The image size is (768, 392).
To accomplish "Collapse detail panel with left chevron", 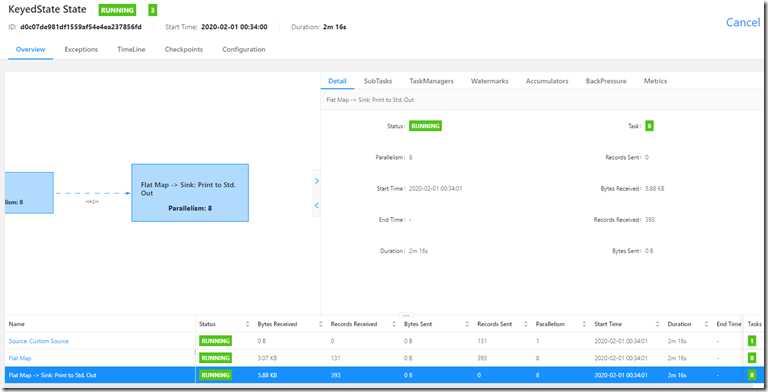I will point(316,205).
